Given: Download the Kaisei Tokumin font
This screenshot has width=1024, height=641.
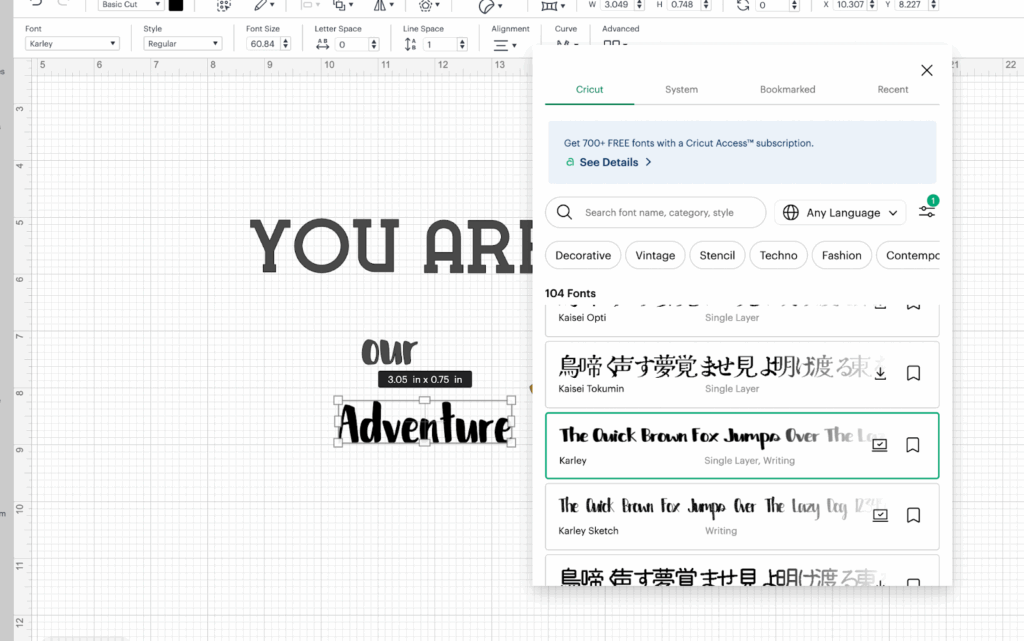Looking at the screenshot, I should pos(880,373).
